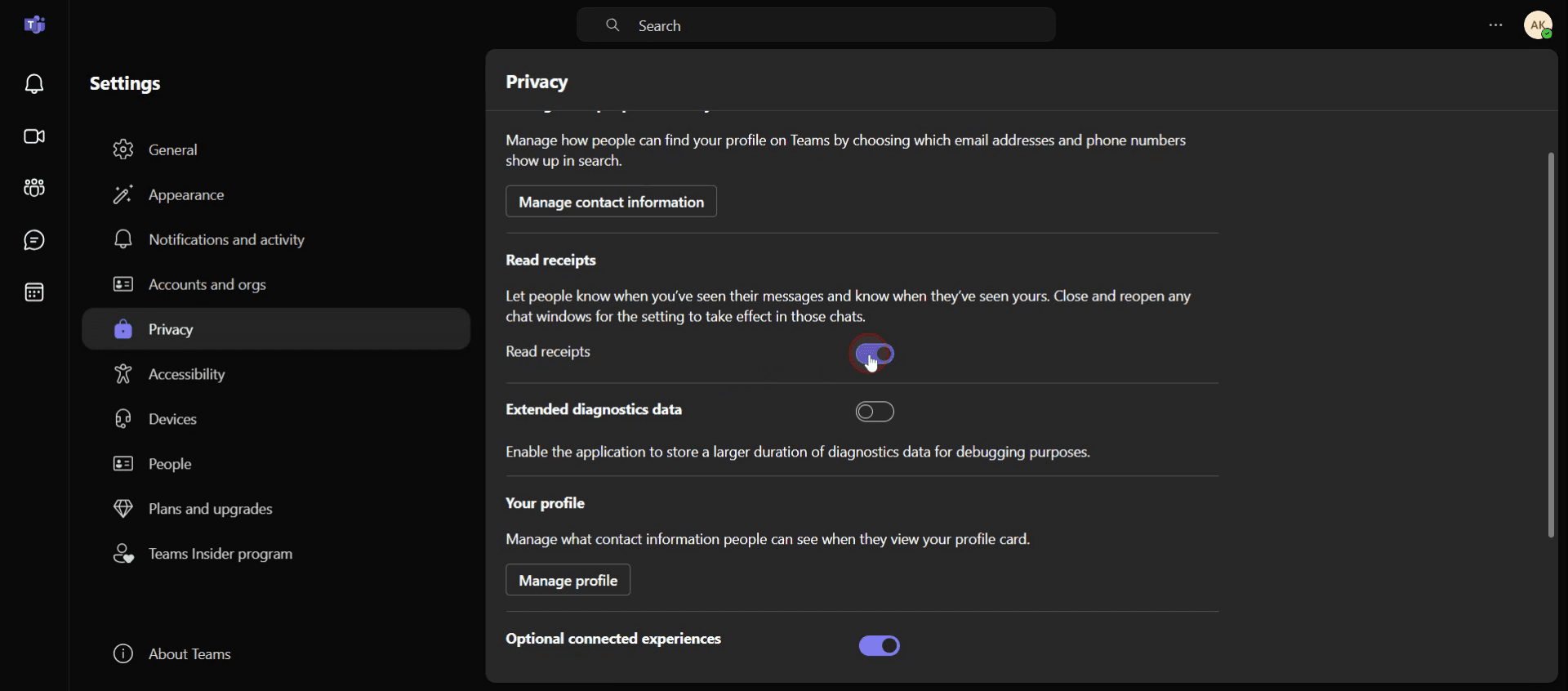Enable Extended diagnostics data toggle
Viewport: 1568px width, 691px height.
[875, 412]
